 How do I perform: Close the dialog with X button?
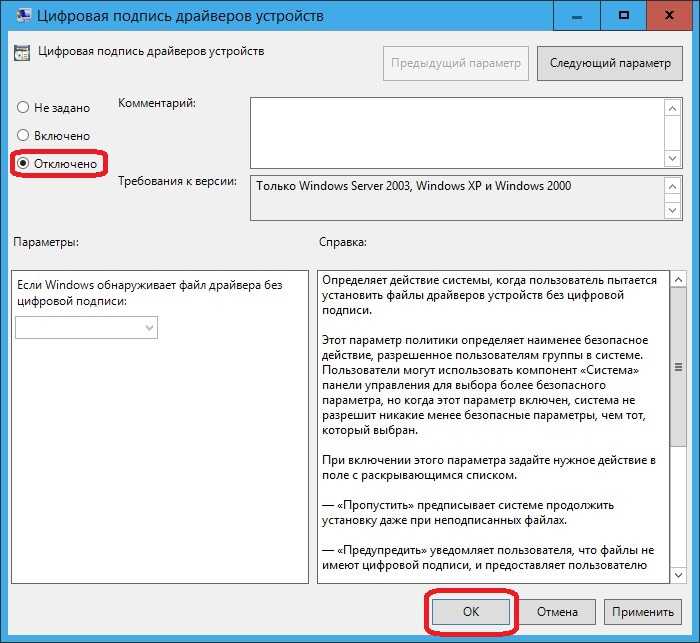(x=669, y=16)
